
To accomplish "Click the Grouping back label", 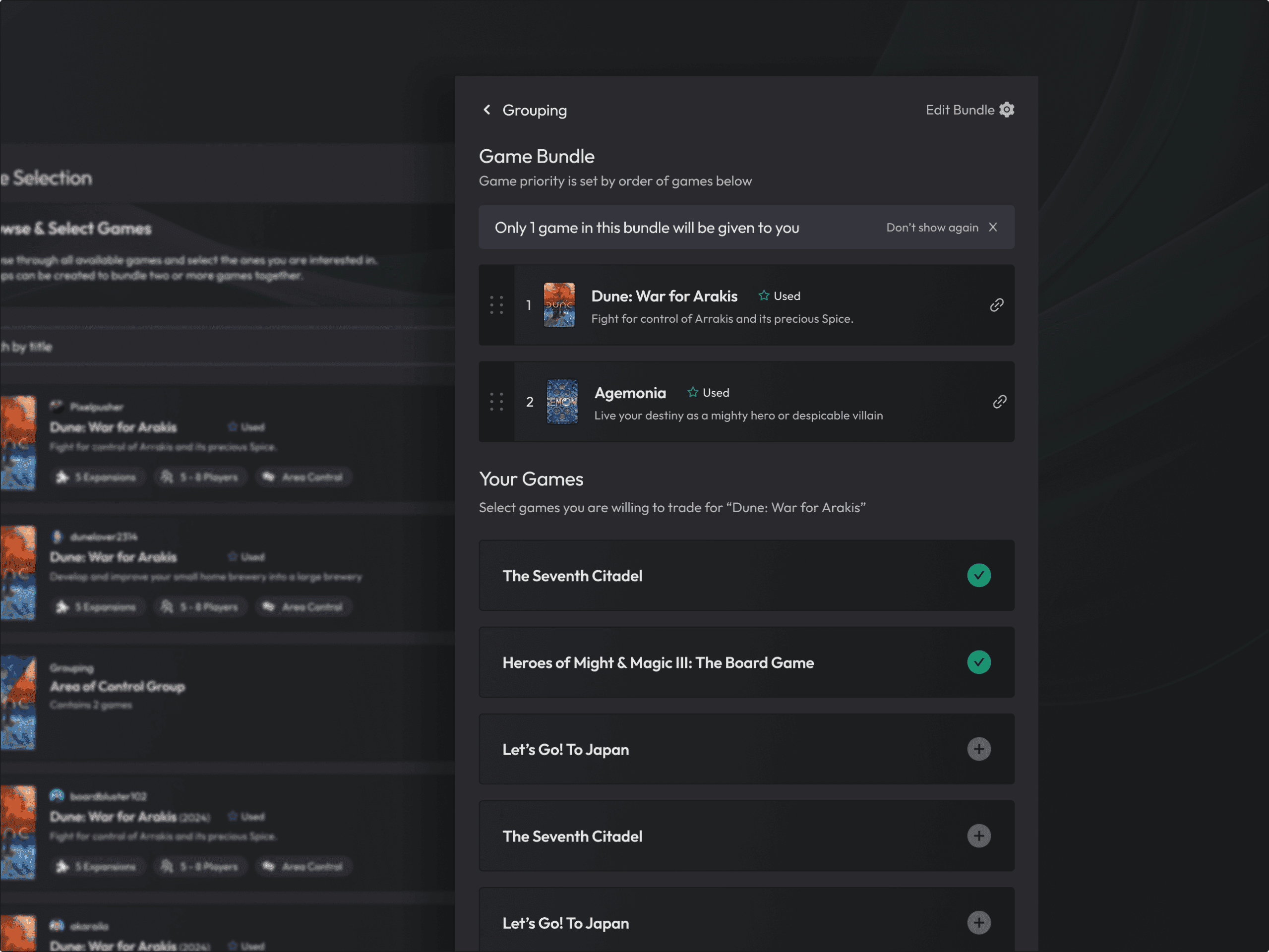I will [534, 110].
